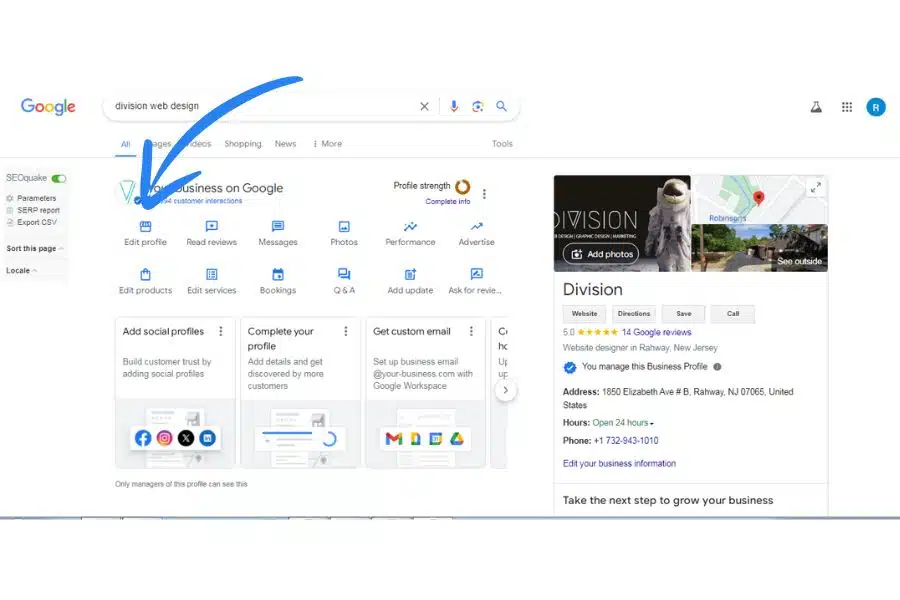This screenshot has height=600, width=900.
Task: Open business profile three-dot menu
Action: tap(484, 194)
